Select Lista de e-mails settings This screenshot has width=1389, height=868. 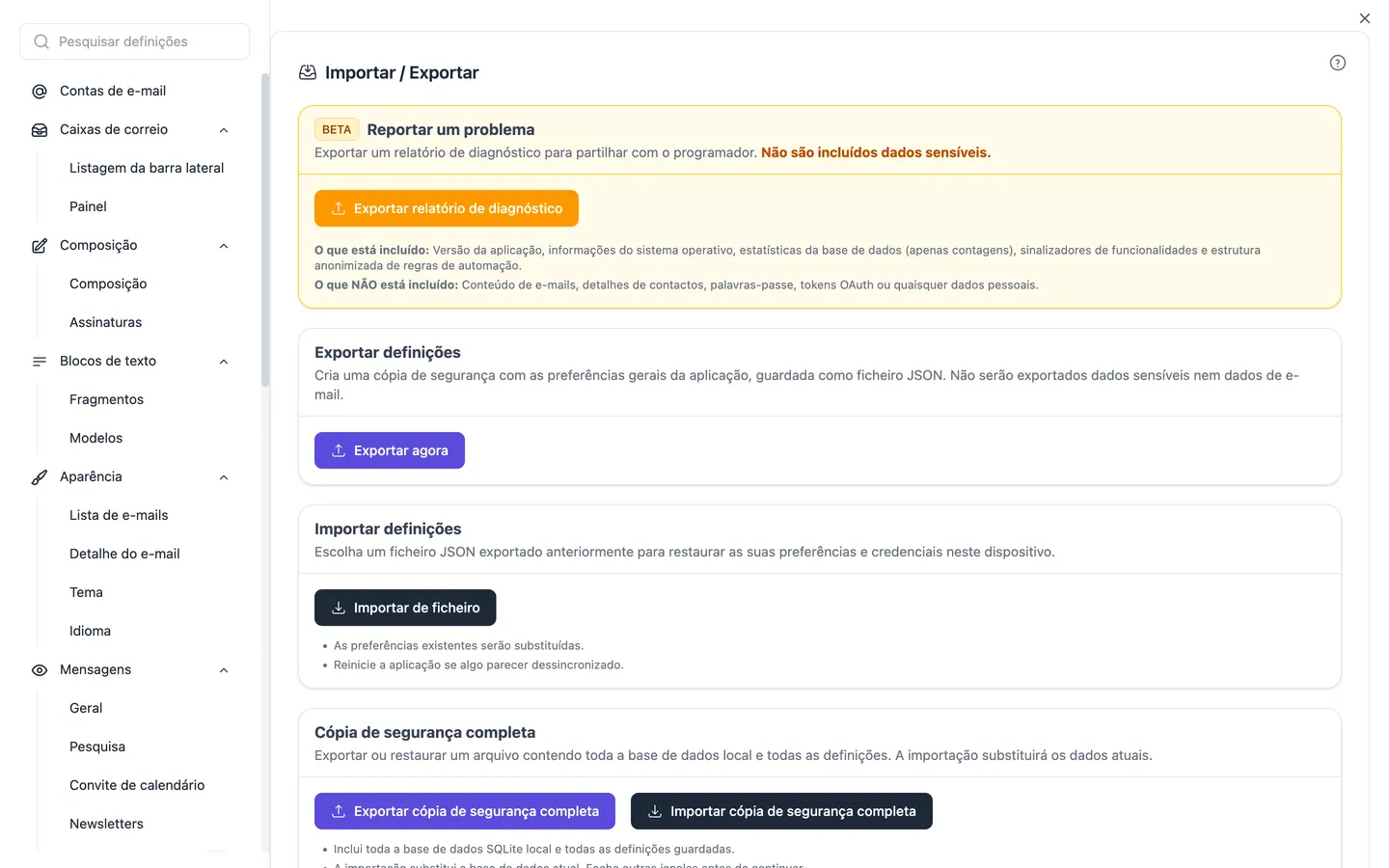click(119, 515)
